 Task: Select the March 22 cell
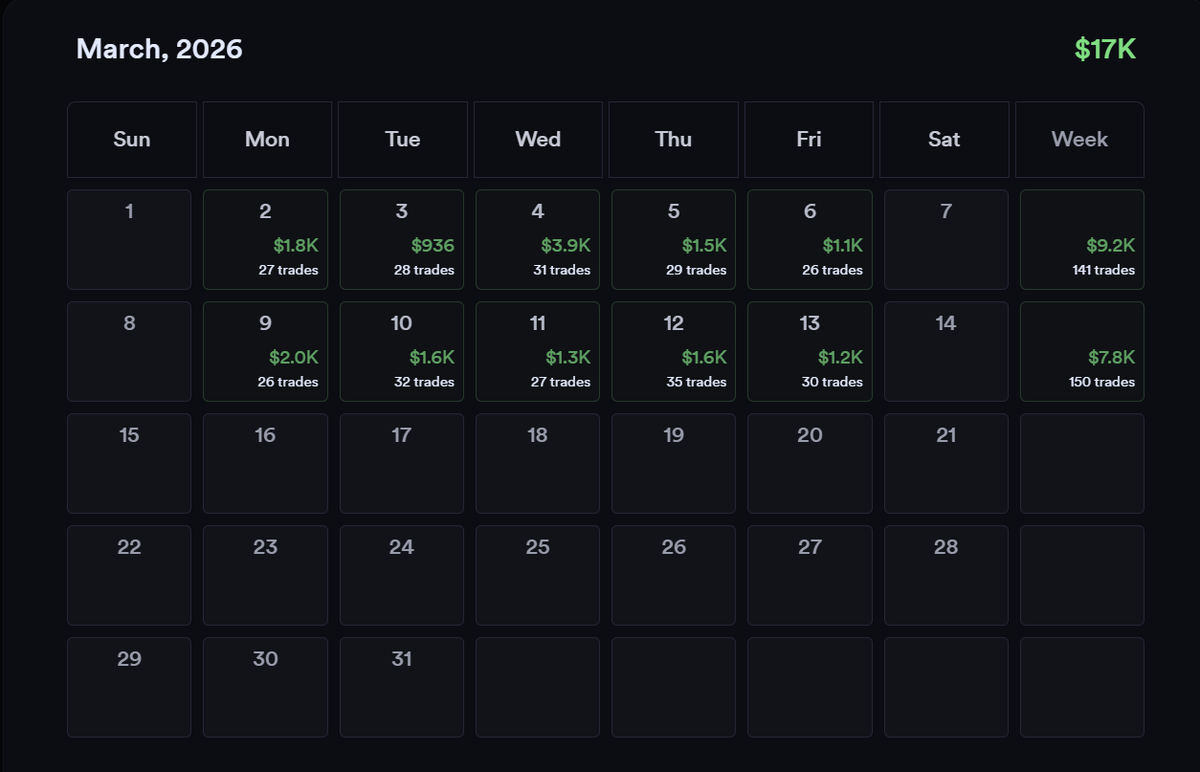click(129, 576)
